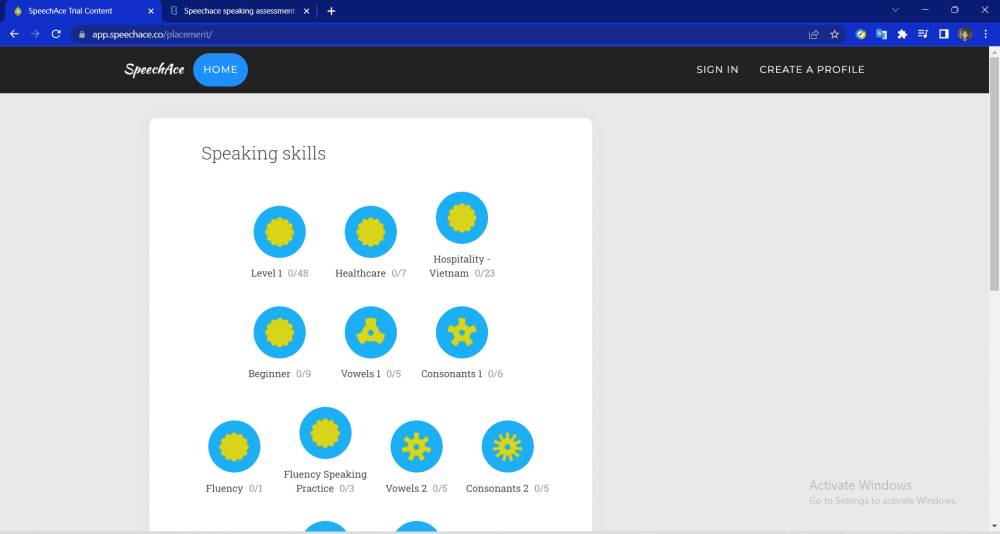Screen dimensions: 1000x534
Task: Open the Consonants 2 skill icon
Action: (508, 447)
